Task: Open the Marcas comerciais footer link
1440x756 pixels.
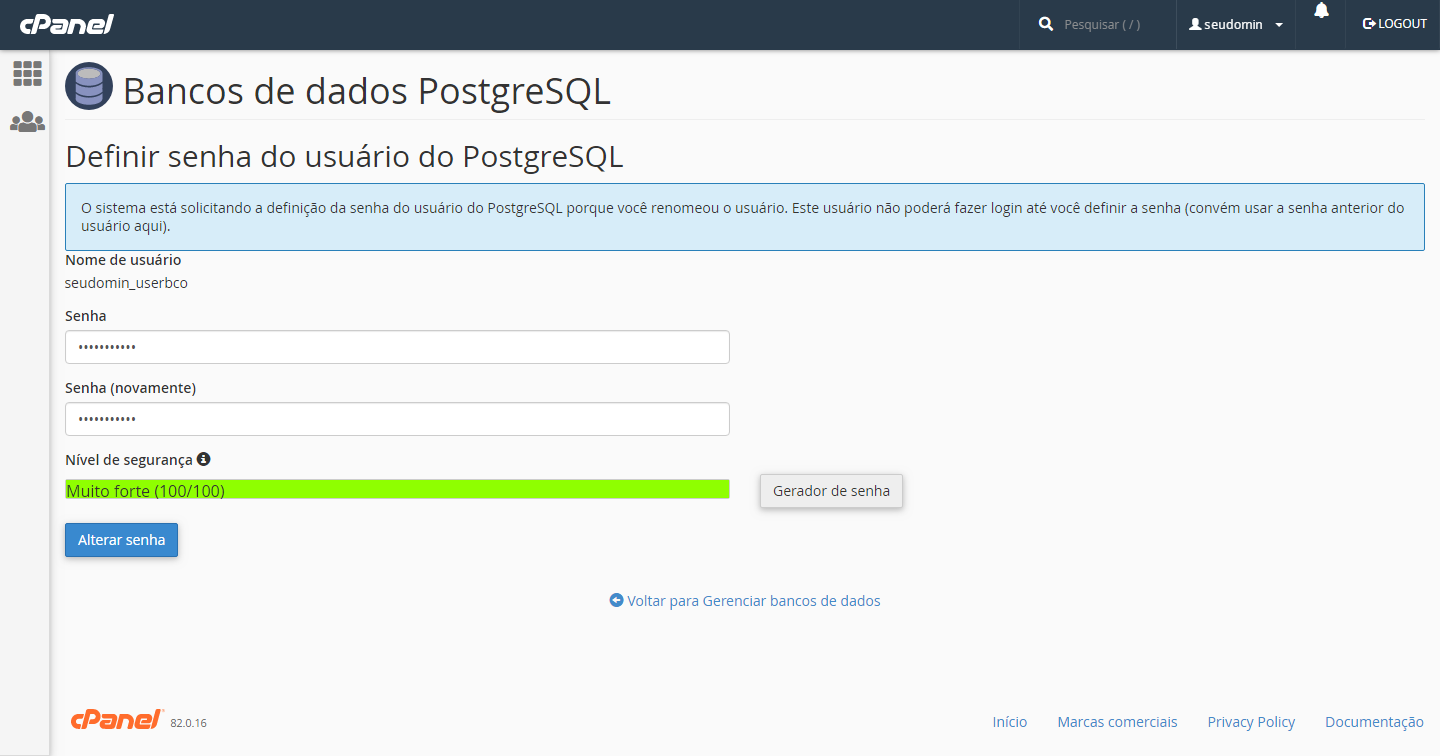Action: point(1117,722)
